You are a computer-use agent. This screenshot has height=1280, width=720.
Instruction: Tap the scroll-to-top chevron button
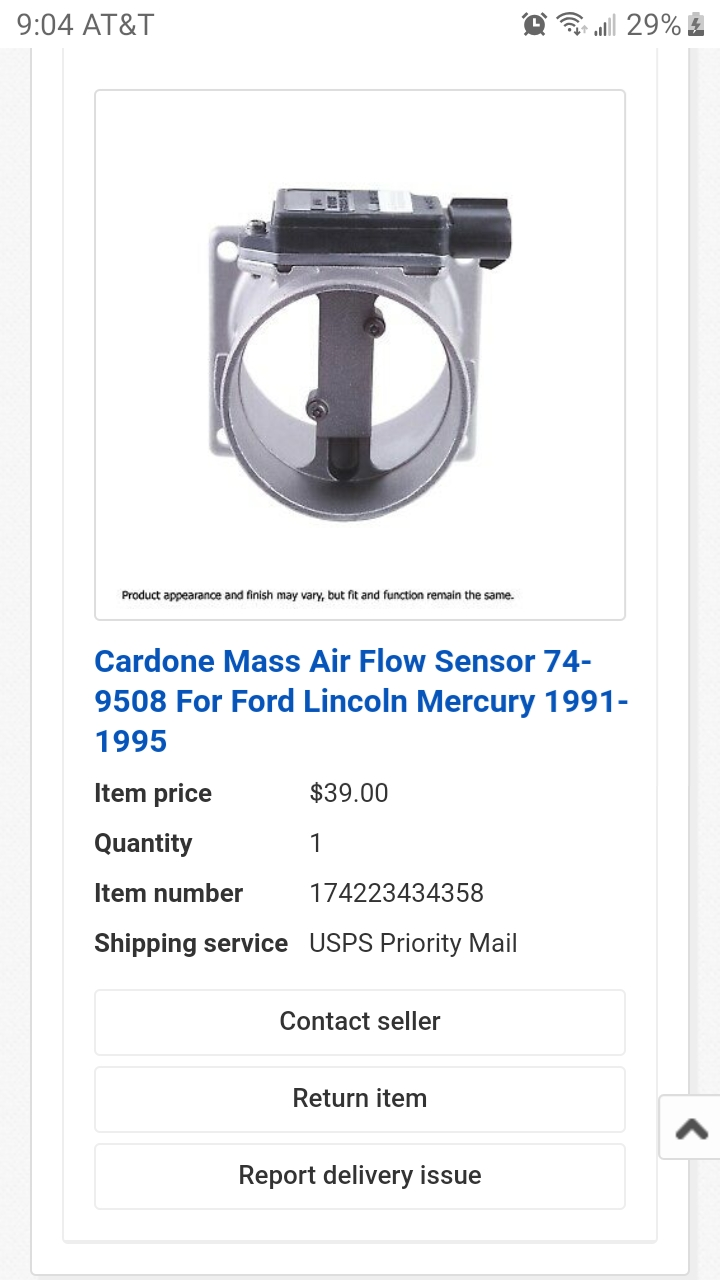[x=691, y=1128]
